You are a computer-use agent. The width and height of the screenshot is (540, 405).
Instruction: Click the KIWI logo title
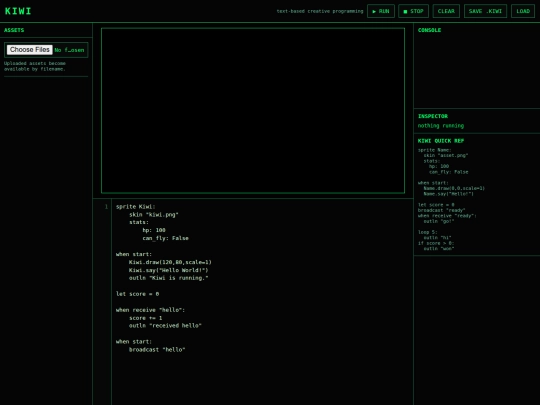coord(18,11)
